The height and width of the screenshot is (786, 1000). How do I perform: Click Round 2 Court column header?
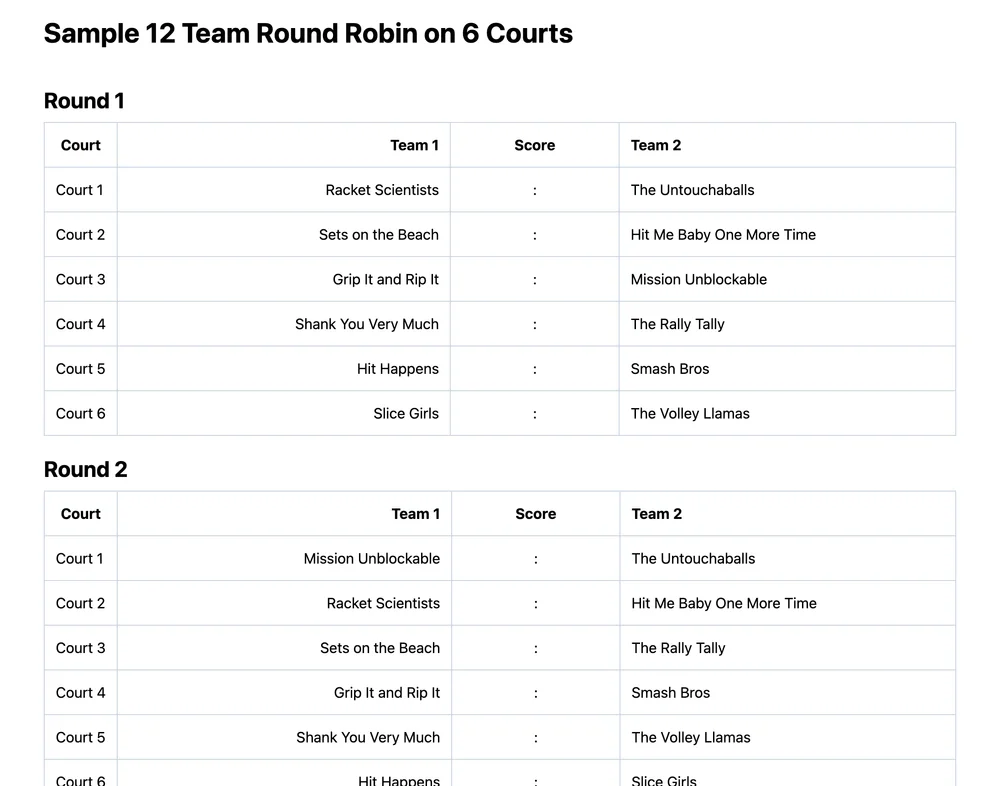80,514
